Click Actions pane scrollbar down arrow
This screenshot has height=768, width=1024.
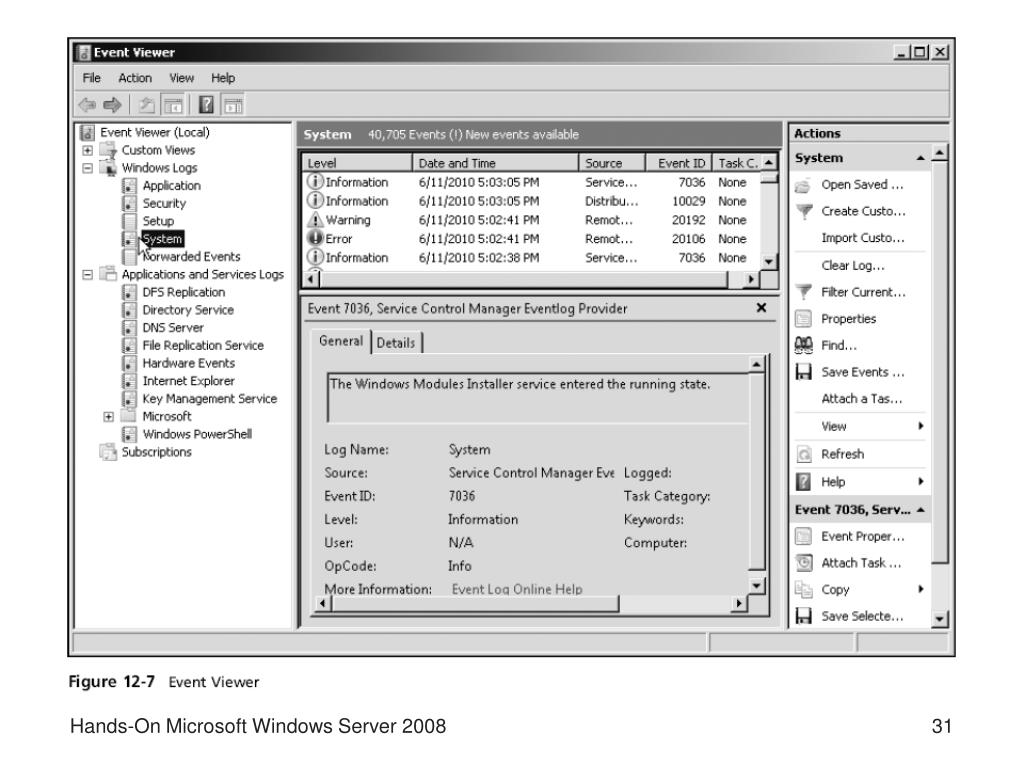tap(939, 618)
